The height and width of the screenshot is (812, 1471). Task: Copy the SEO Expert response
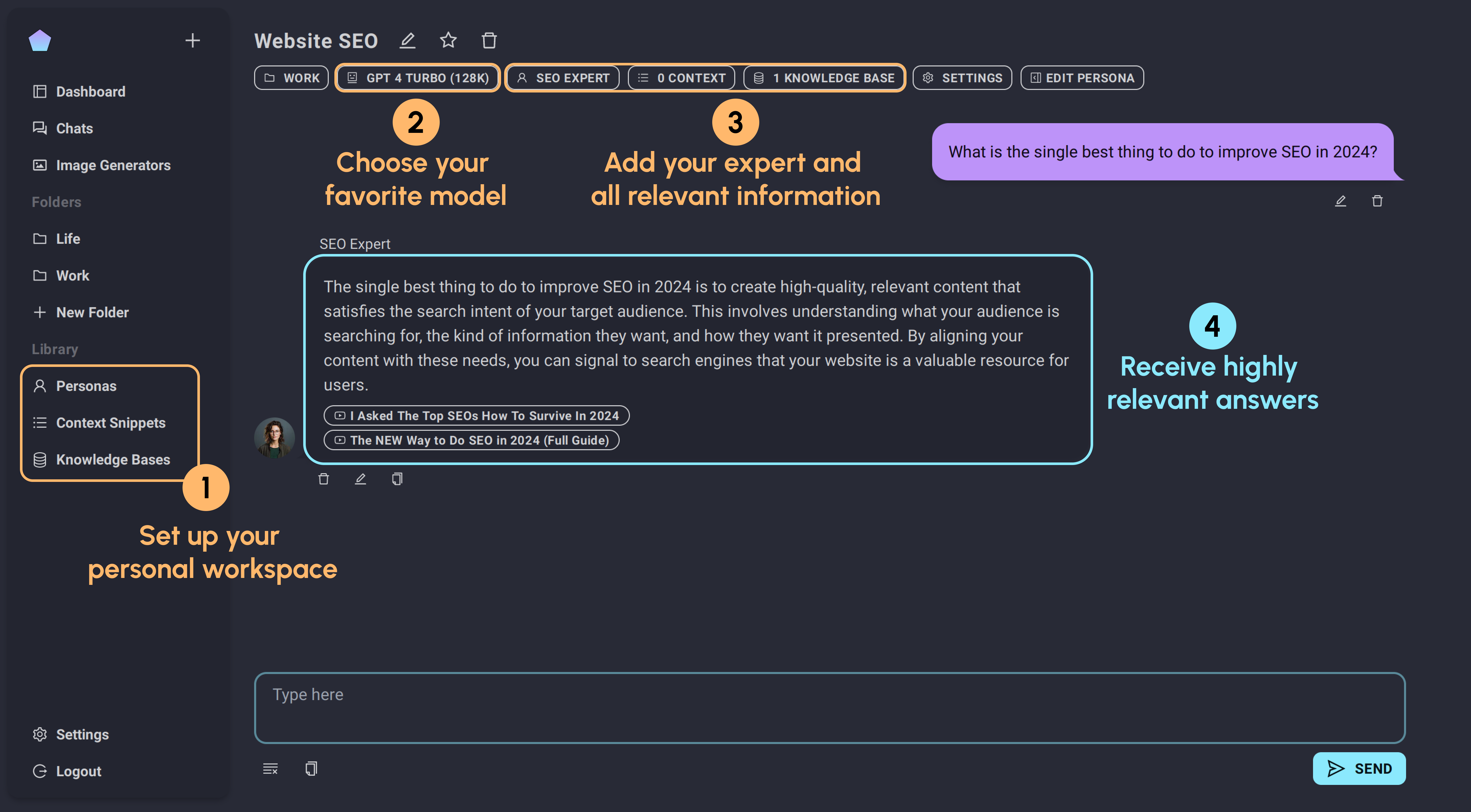[397, 479]
